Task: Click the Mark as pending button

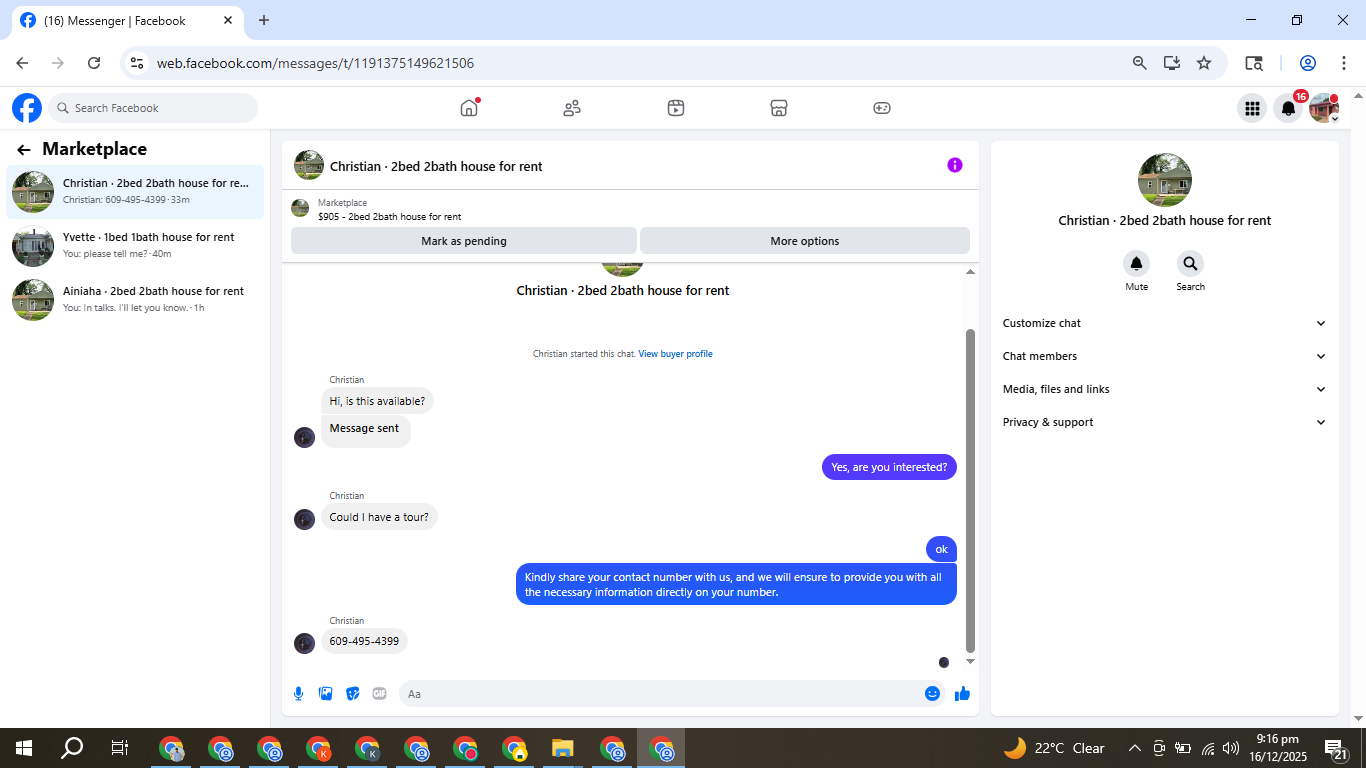Action: tap(464, 241)
